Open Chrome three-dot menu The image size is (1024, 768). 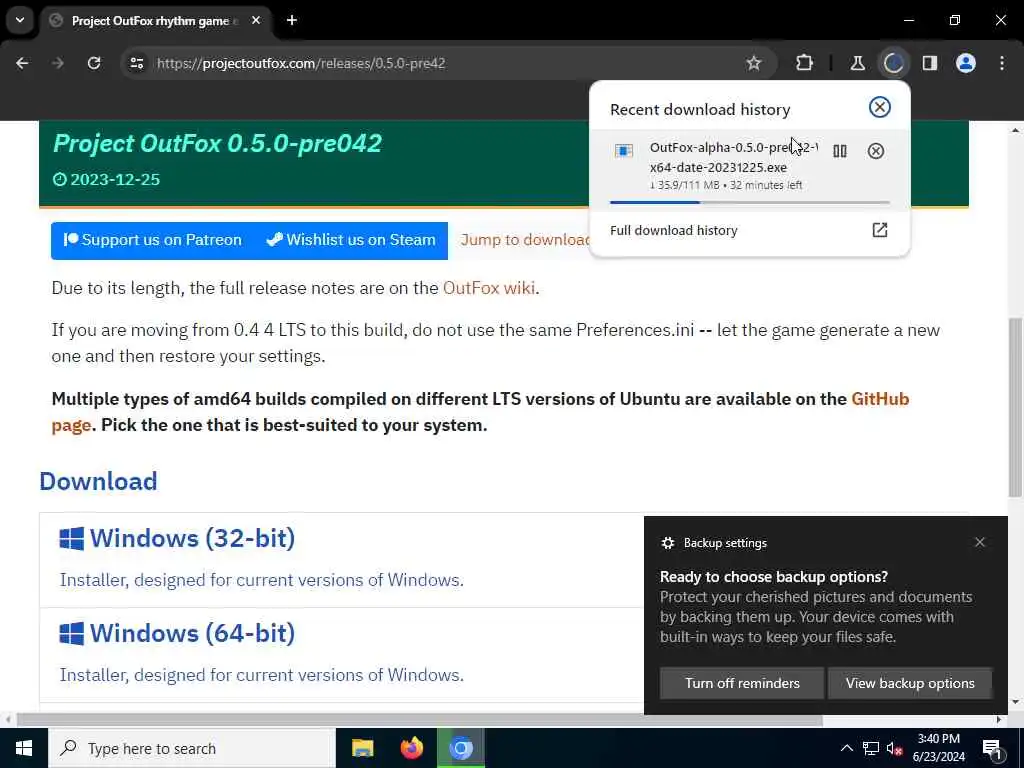1002,63
